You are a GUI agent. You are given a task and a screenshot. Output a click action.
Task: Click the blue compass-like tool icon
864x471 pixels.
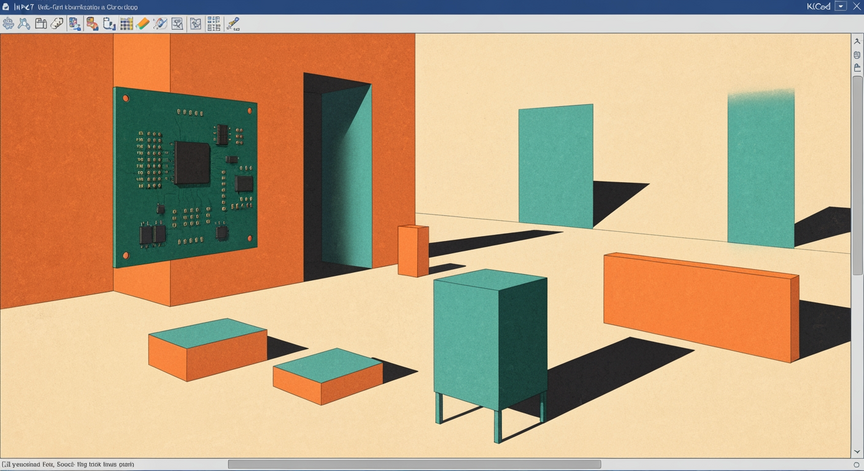tap(24, 24)
